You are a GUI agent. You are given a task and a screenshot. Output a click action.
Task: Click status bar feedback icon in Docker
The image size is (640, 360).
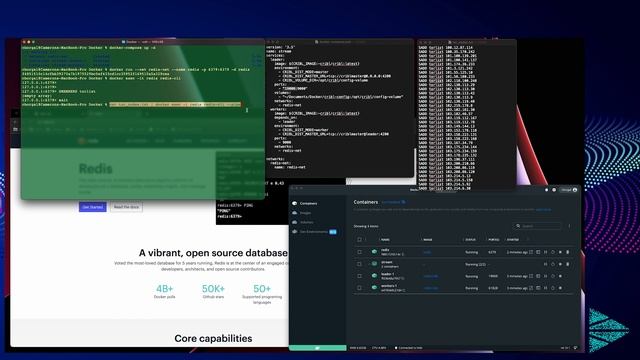576,348
